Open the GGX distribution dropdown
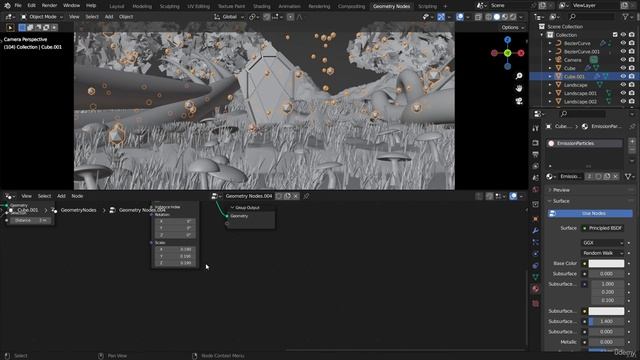Screen dimensions: 640x360 (602, 243)
